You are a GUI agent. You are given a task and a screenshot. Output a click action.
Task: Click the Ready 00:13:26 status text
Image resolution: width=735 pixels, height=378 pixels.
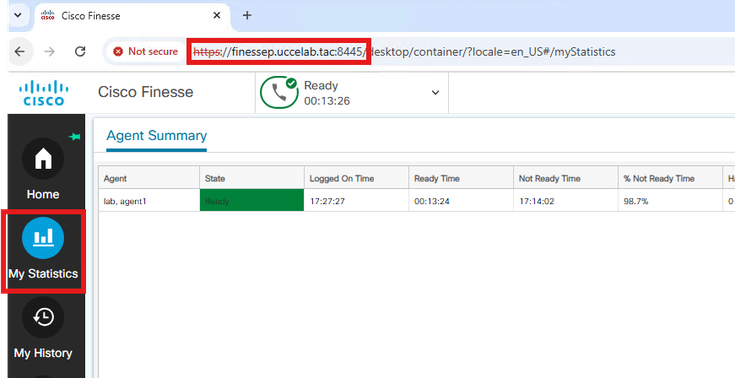[327, 93]
